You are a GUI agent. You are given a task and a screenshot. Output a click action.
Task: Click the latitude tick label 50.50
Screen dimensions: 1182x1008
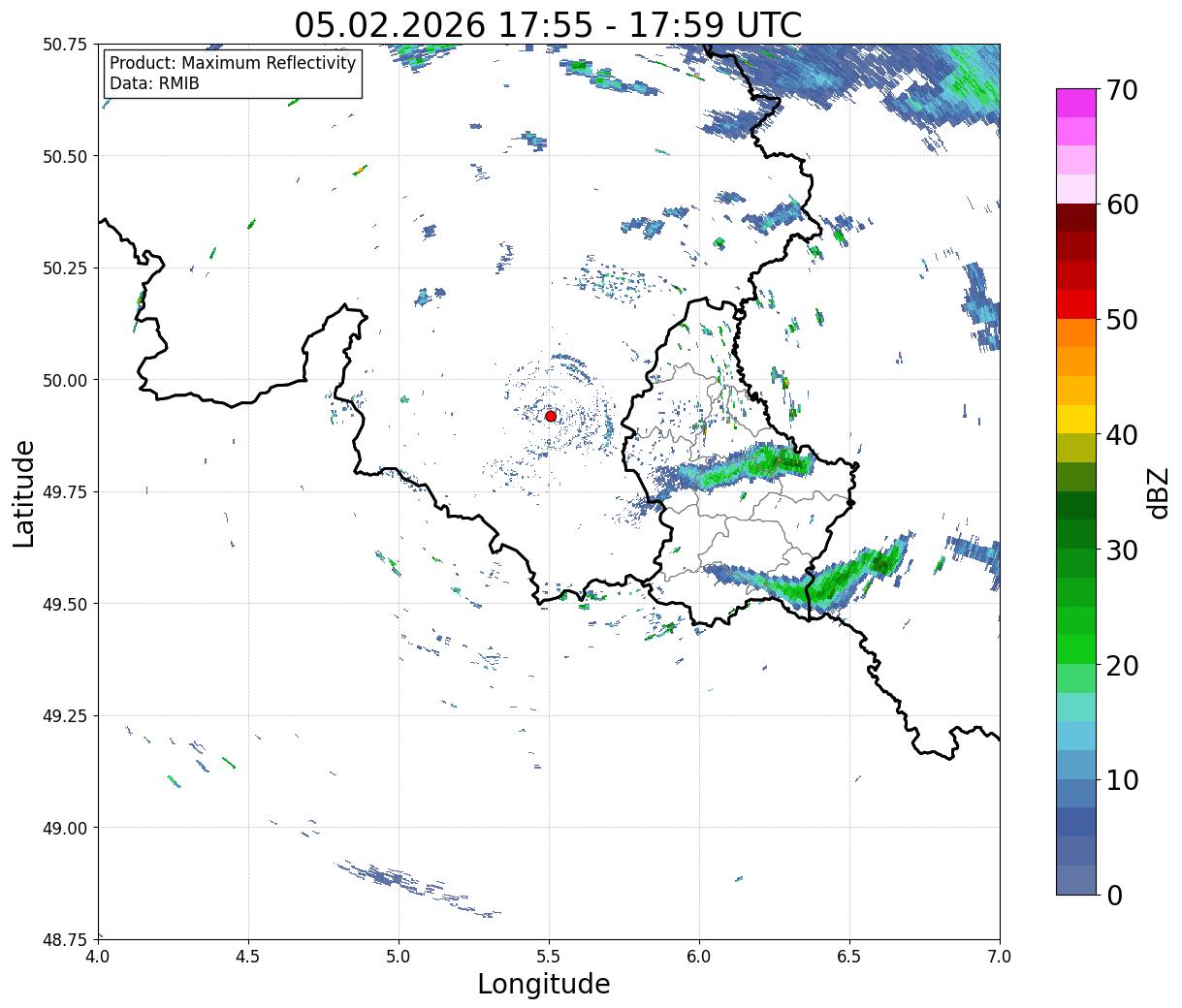[66, 156]
